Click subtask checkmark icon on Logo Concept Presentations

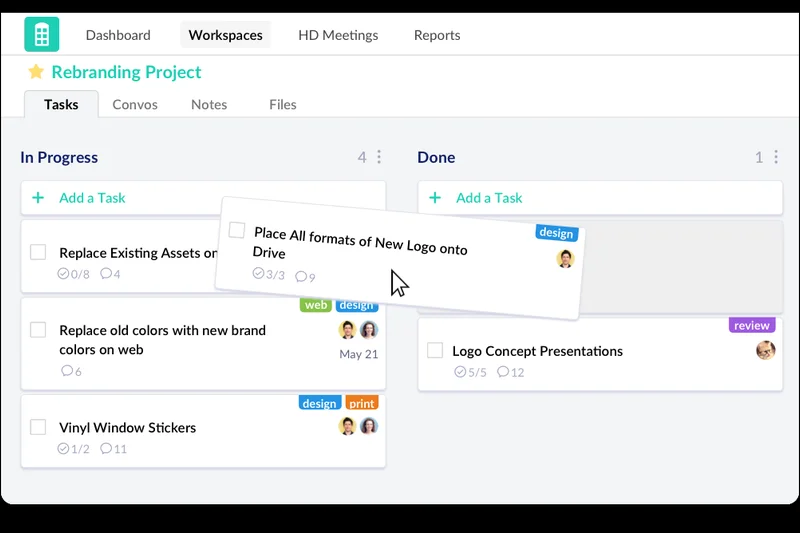(460, 372)
